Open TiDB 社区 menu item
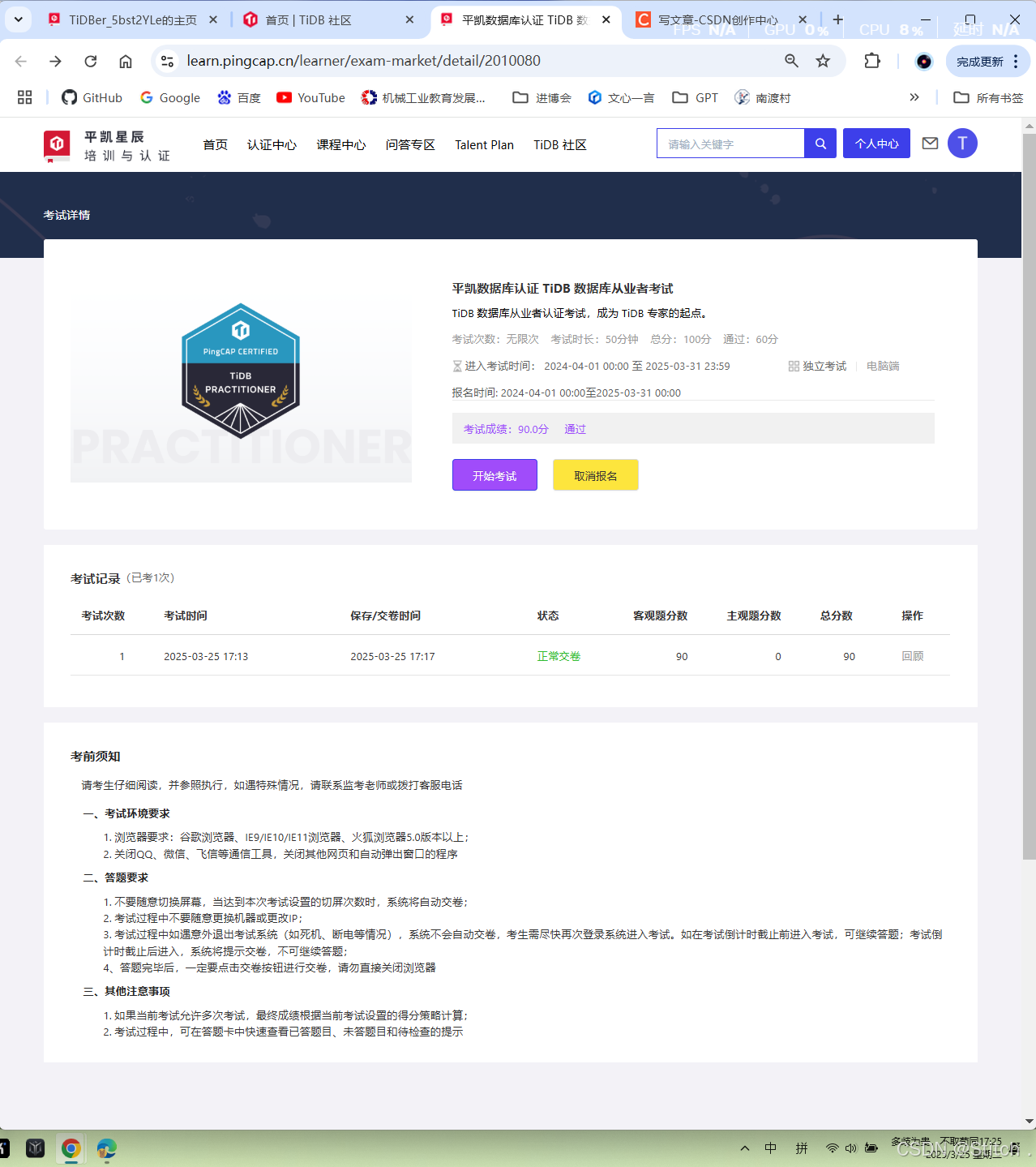This screenshot has height=1167, width=1036. 559,144
